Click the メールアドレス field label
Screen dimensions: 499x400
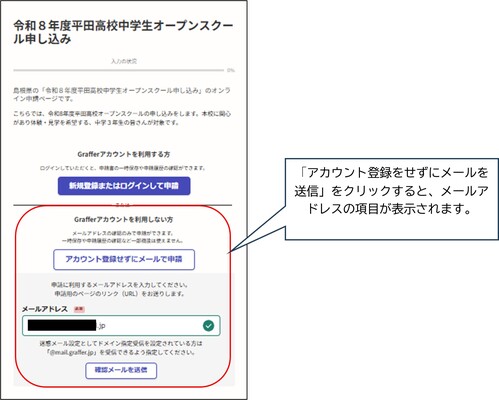tap(45, 309)
